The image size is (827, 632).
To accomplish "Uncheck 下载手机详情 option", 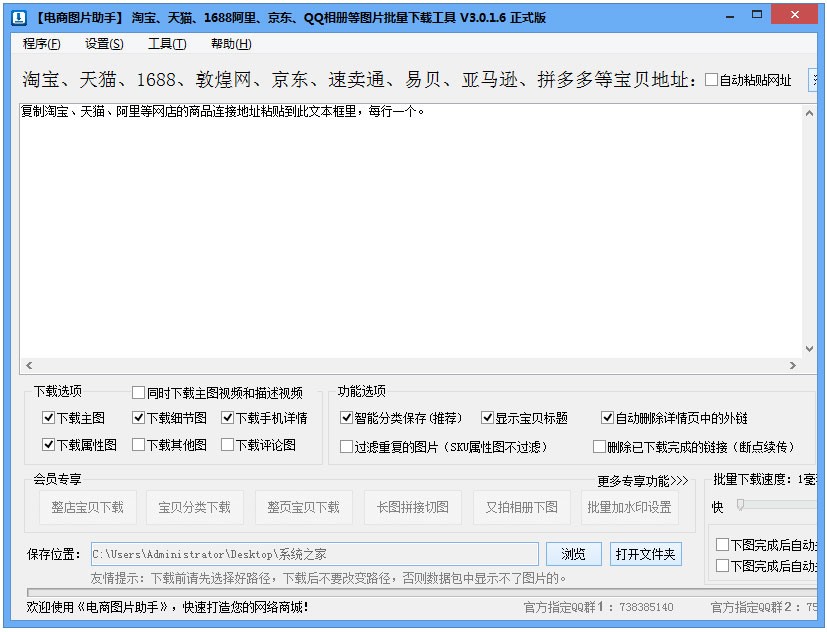I will tap(227, 418).
